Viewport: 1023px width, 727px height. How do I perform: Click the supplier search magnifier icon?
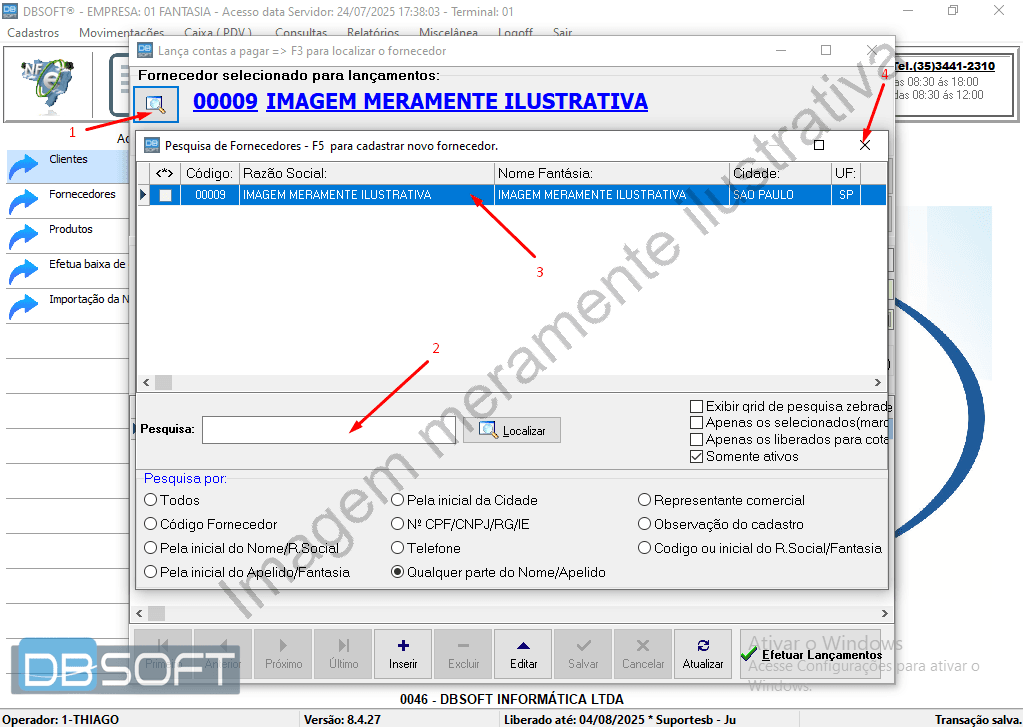pyautogui.click(x=156, y=103)
